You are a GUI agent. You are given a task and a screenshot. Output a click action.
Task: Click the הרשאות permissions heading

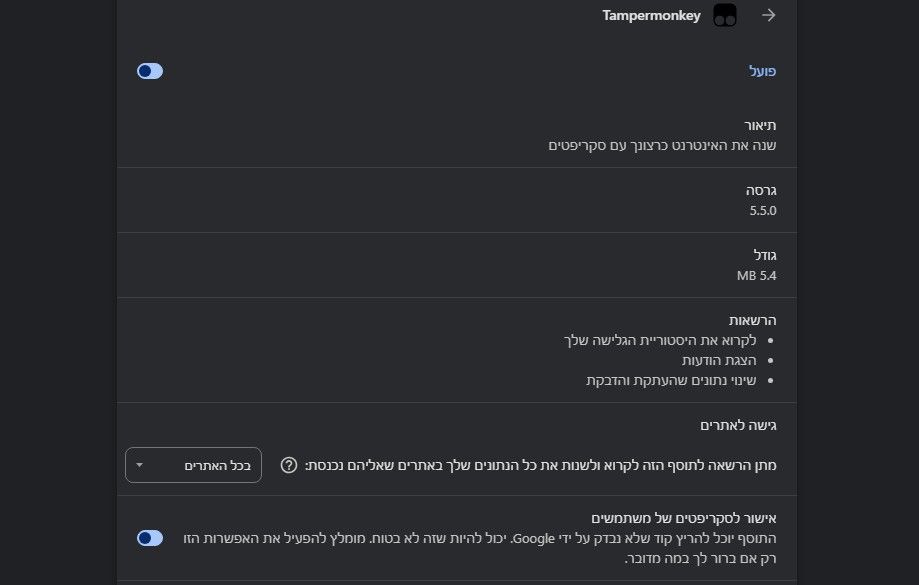click(x=753, y=320)
